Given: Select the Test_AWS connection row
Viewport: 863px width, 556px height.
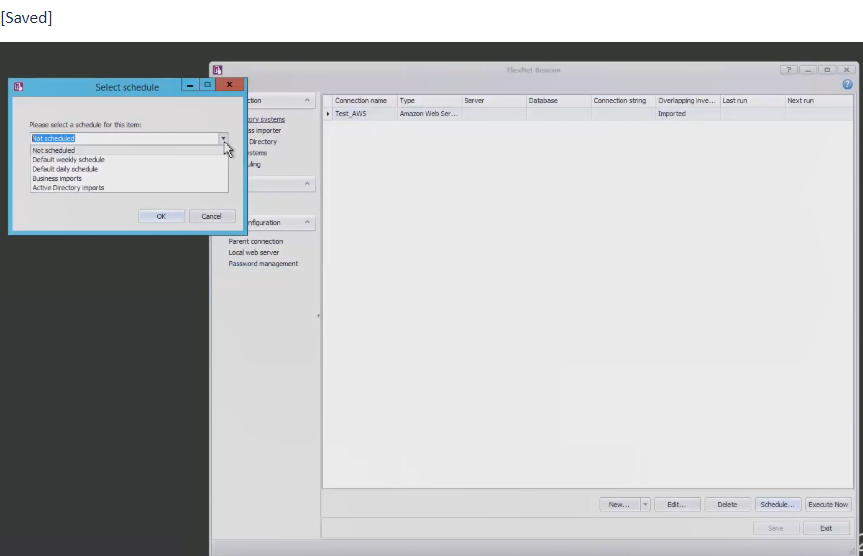Looking at the screenshot, I should point(588,114).
